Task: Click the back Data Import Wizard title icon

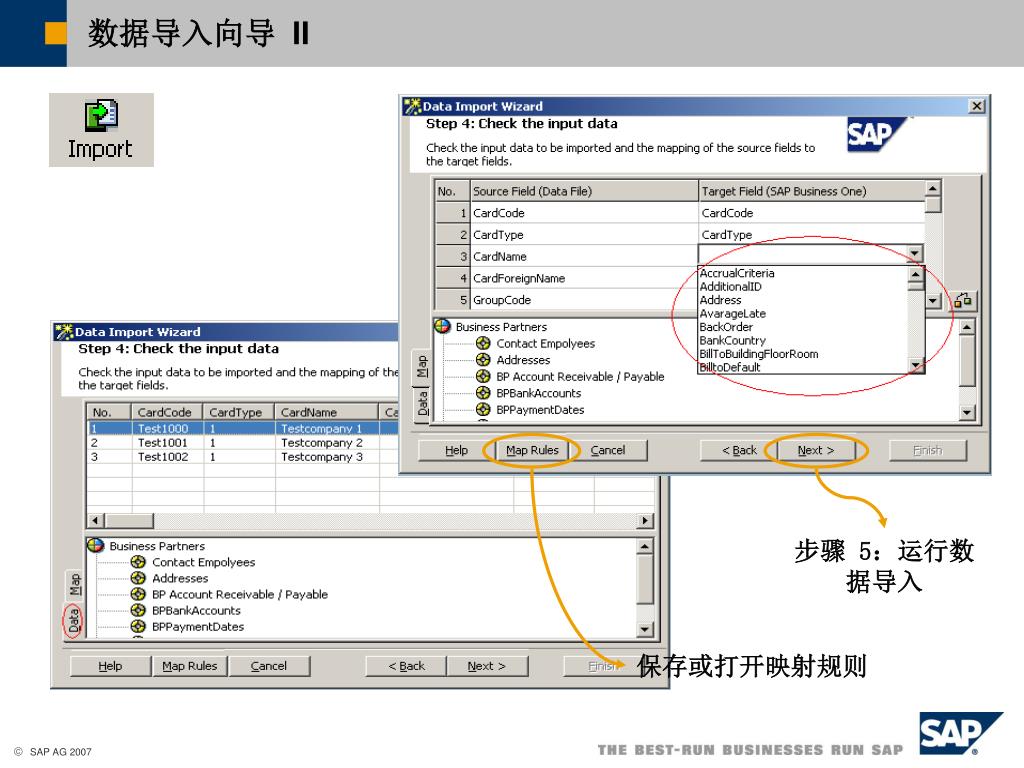Action: 64,332
